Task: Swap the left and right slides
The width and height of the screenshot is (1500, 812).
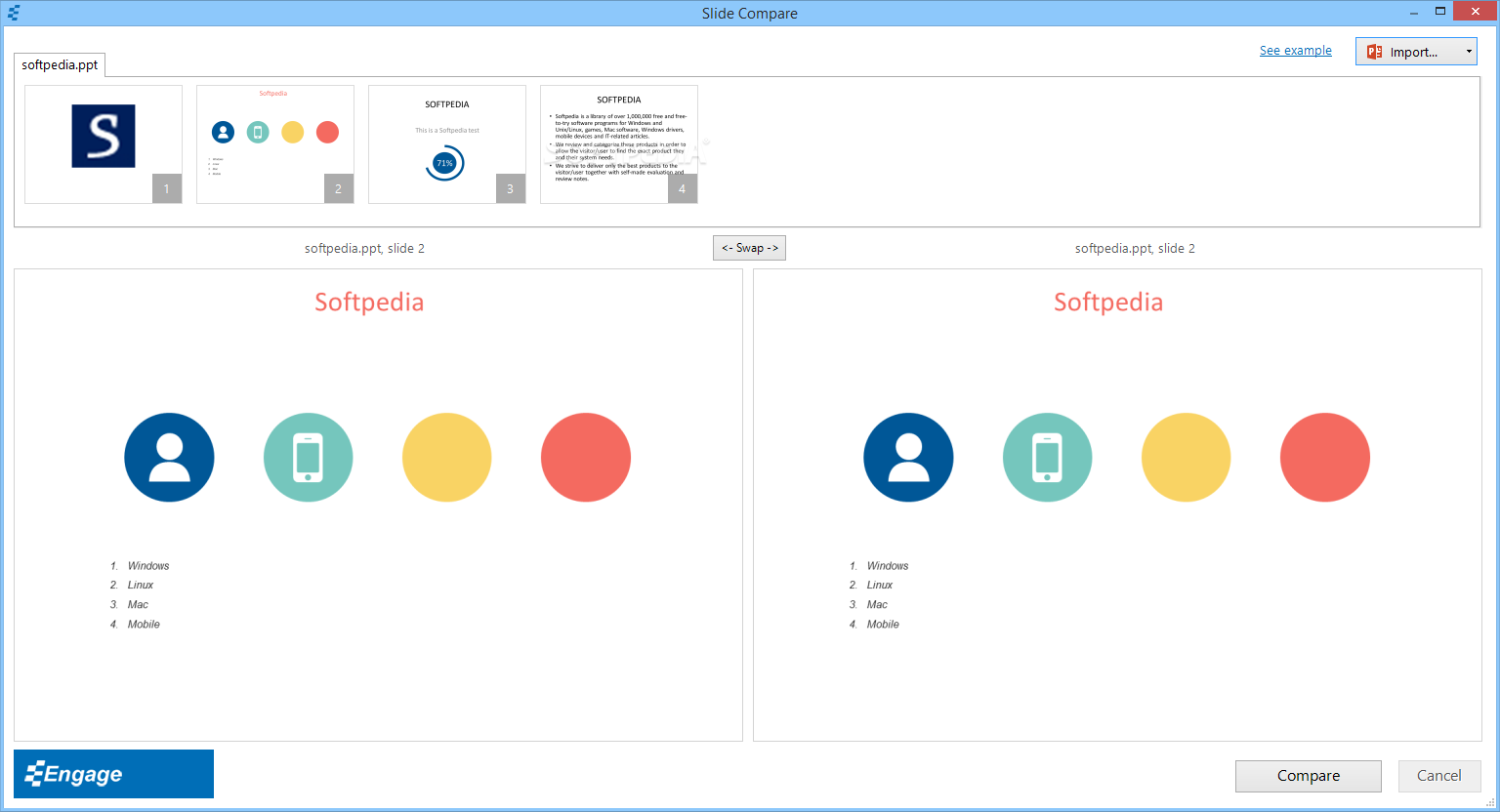Action: (x=749, y=248)
